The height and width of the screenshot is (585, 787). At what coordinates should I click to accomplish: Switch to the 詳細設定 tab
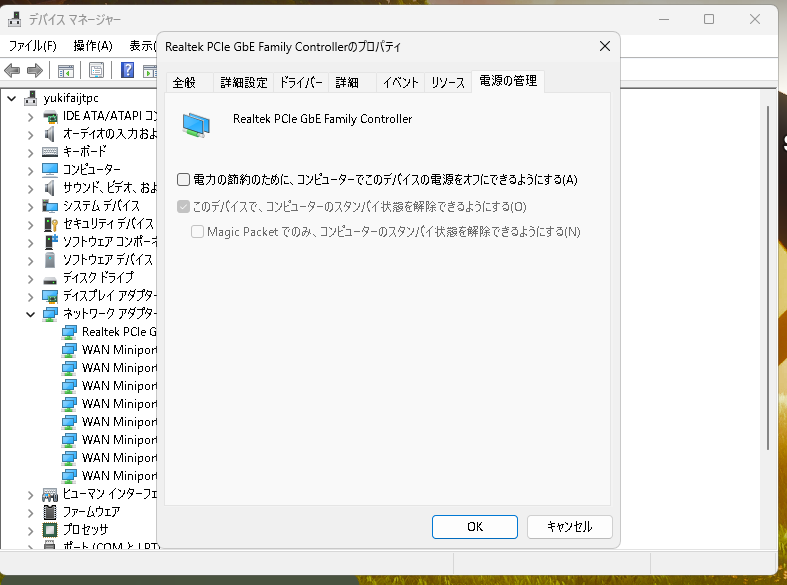coord(244,82)
